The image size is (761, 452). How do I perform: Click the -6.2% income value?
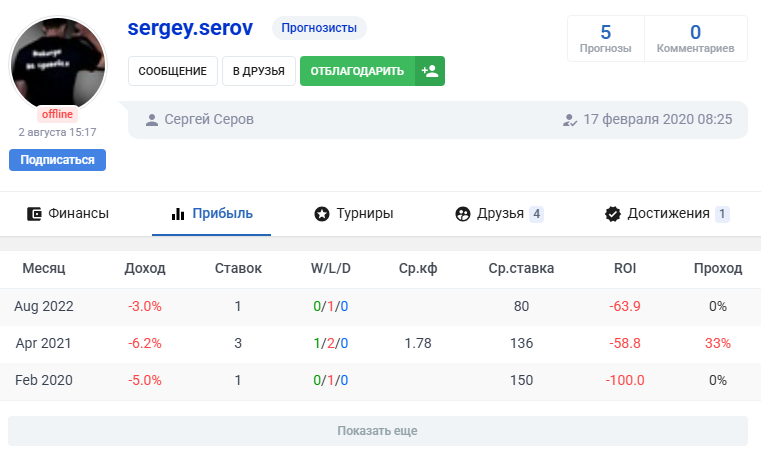pos(145,343)
